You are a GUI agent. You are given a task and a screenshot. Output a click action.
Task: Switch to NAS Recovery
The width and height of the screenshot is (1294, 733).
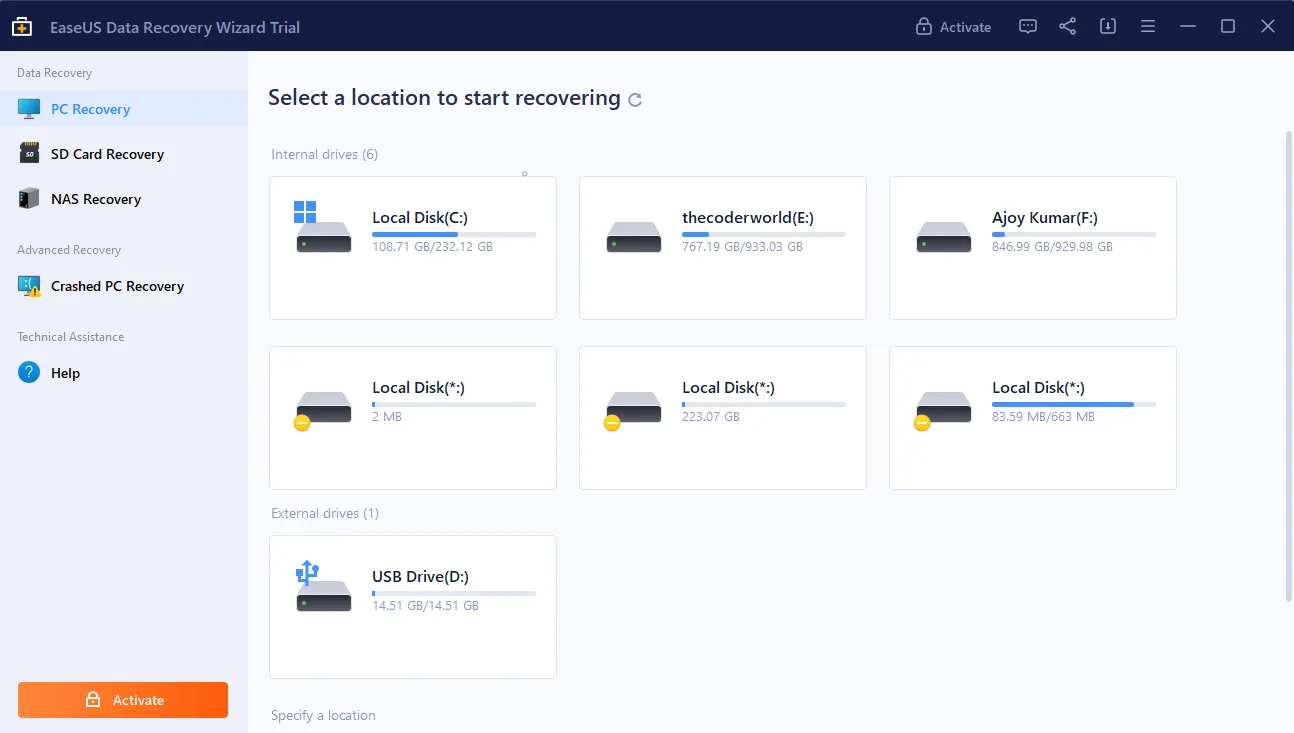[x=96, y=199]
